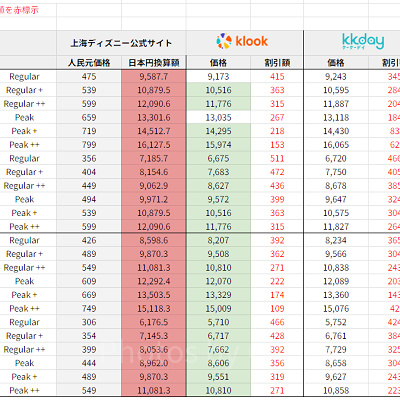Select the yen value 7,145.3
The width and height of the screenshot is (400, 400).
tap(154, 336)
